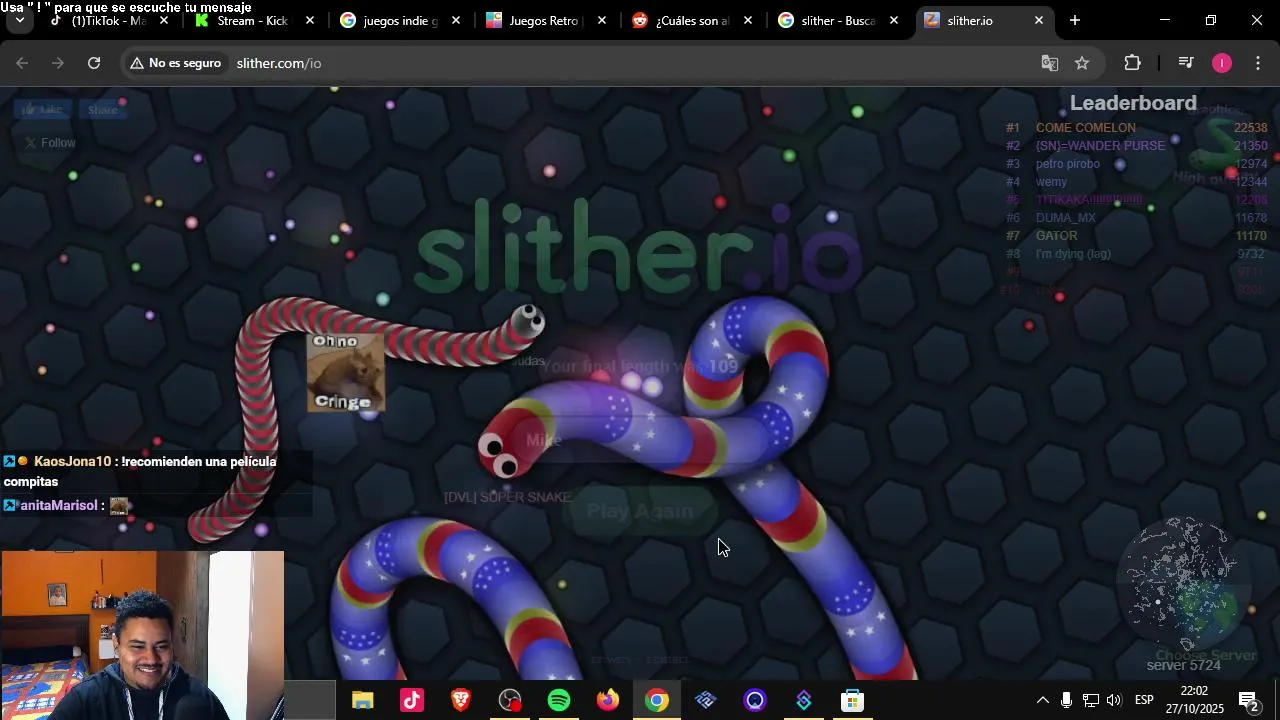Click the Share button

101,110
